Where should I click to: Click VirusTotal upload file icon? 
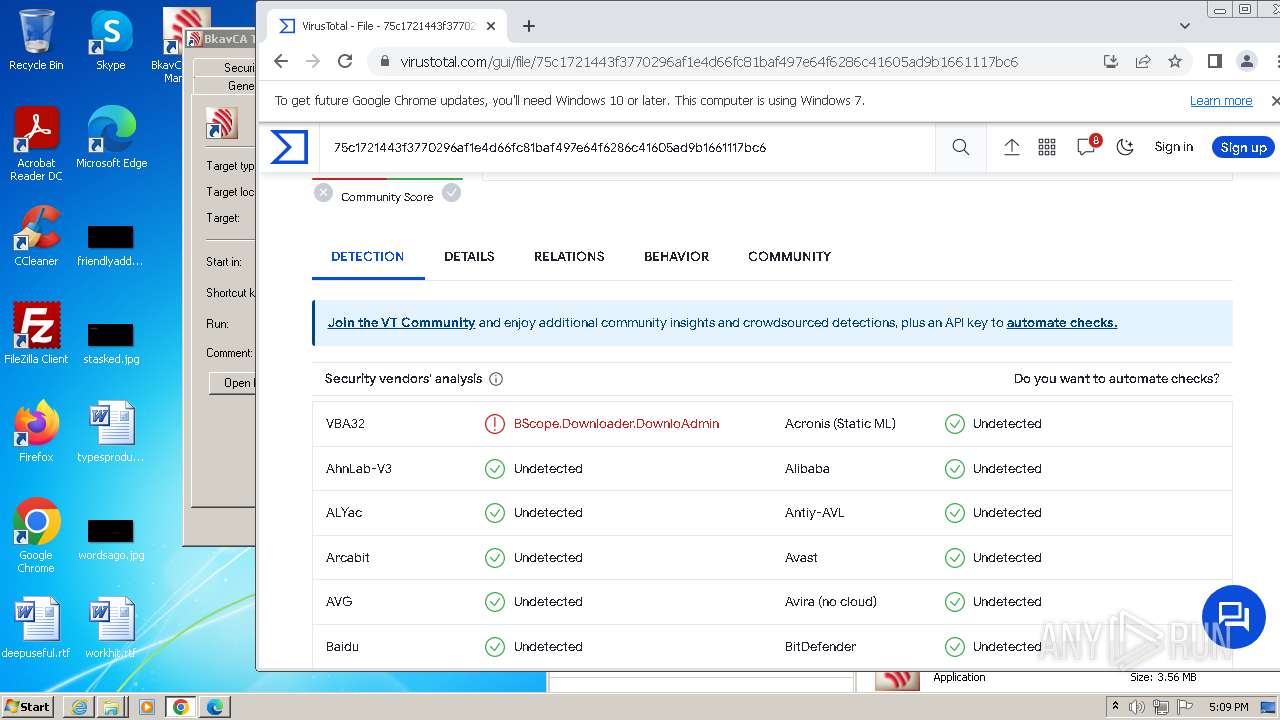[1012, 147]
